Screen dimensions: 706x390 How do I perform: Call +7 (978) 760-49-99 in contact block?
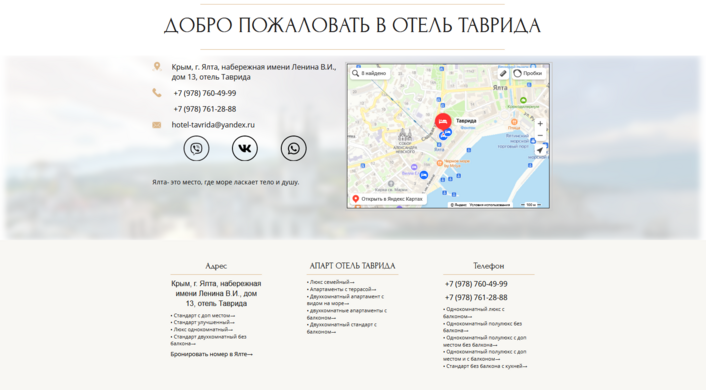[205, 93]
